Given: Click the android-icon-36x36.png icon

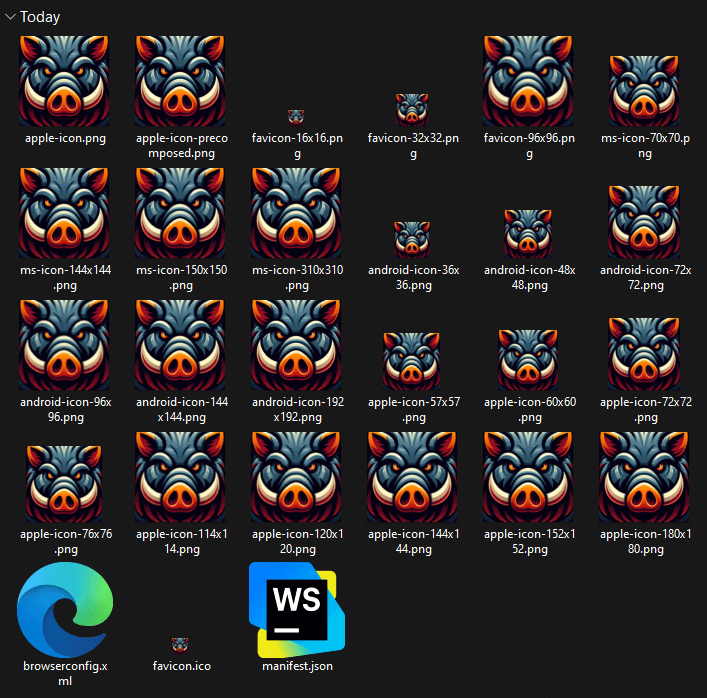Looking at the screenshot, I should pos(412,240).
